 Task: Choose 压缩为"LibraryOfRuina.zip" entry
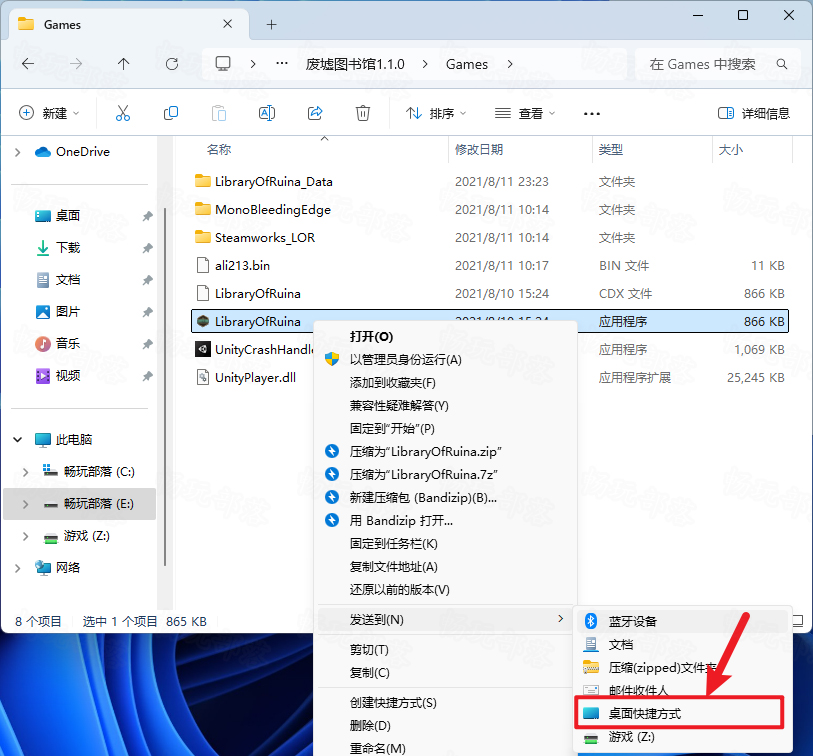click(445, 451)
